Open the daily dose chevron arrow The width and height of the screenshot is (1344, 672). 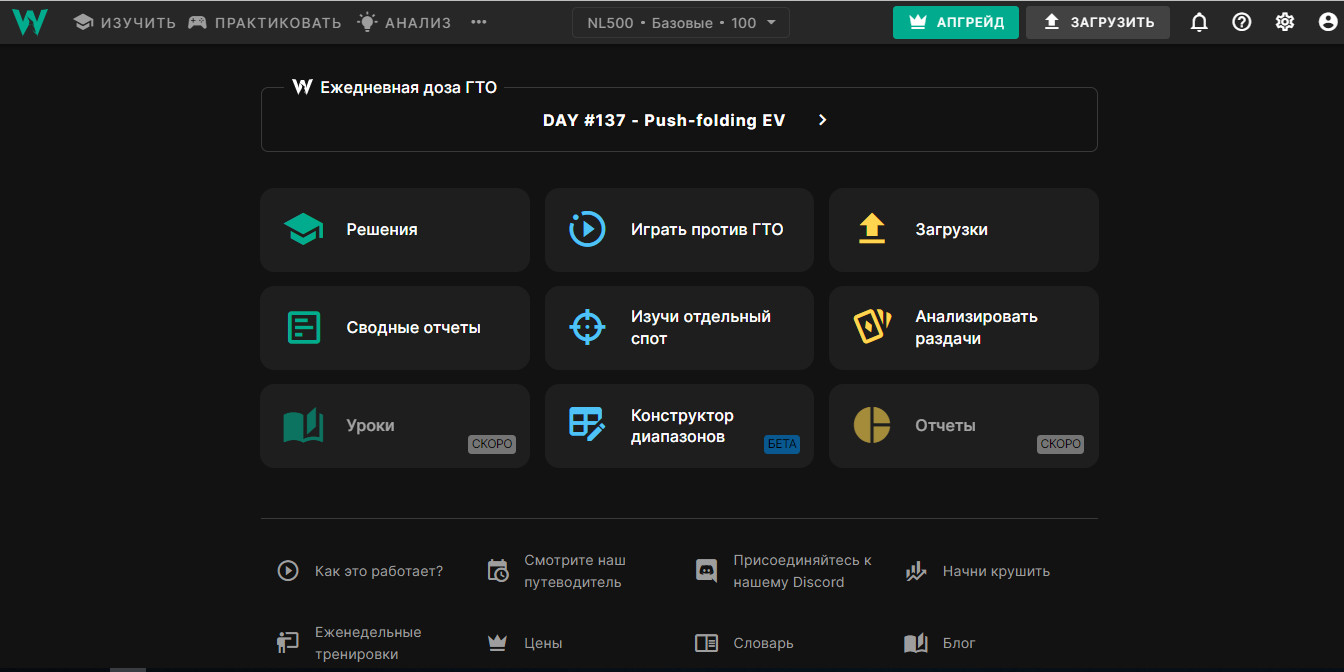823,120
